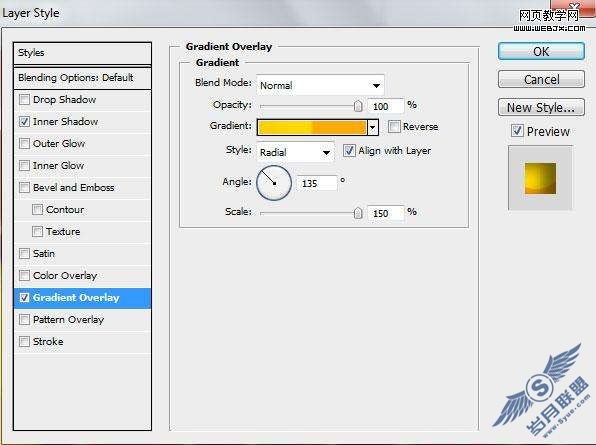Click the Scale slider handle
Image resolution: width=596 pixels, height=445 pixels.
pyautogui.click(x=358, y=213)
